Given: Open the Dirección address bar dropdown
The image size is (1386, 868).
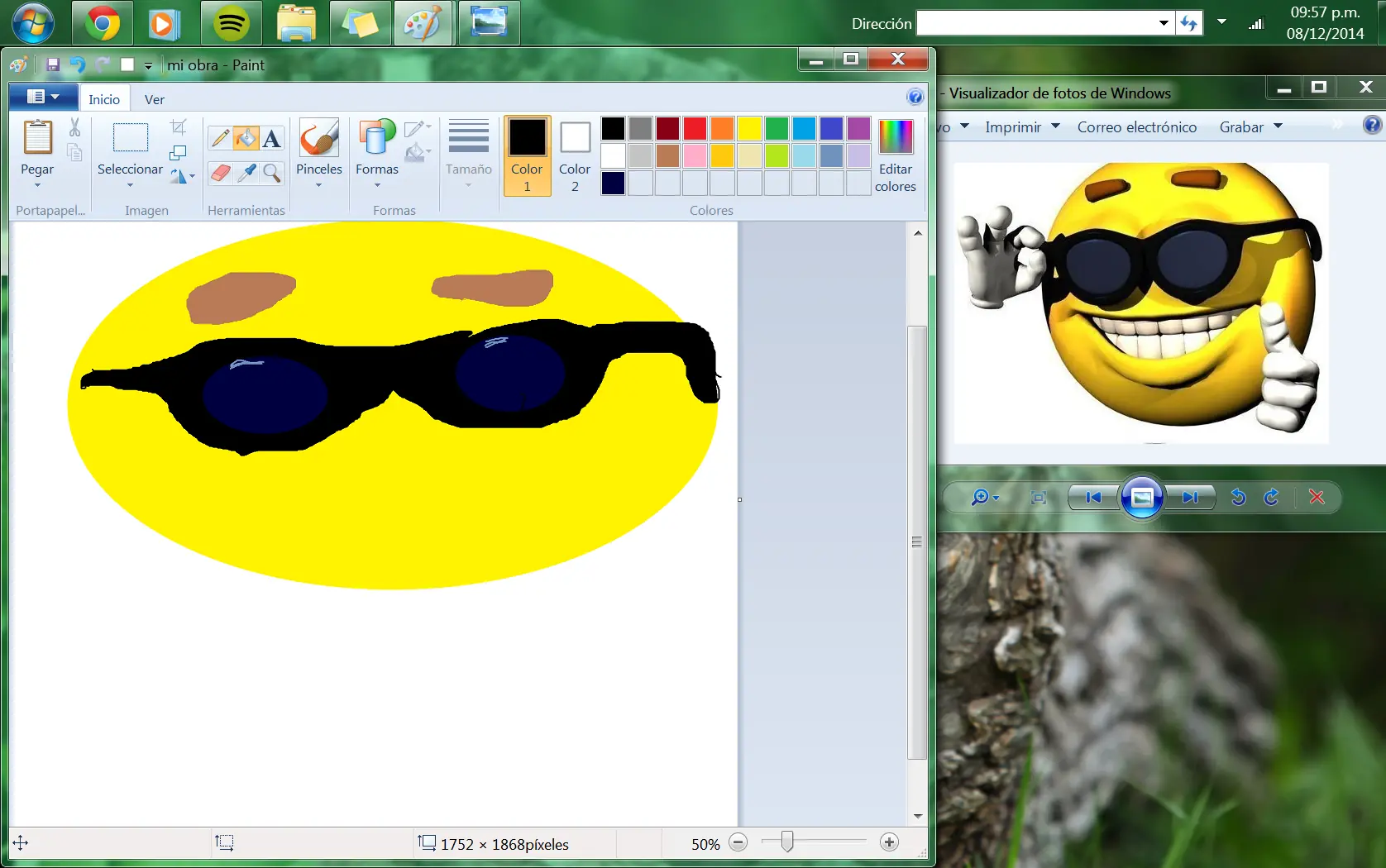Looking at the screenshot, I should tap(1164, 22).
